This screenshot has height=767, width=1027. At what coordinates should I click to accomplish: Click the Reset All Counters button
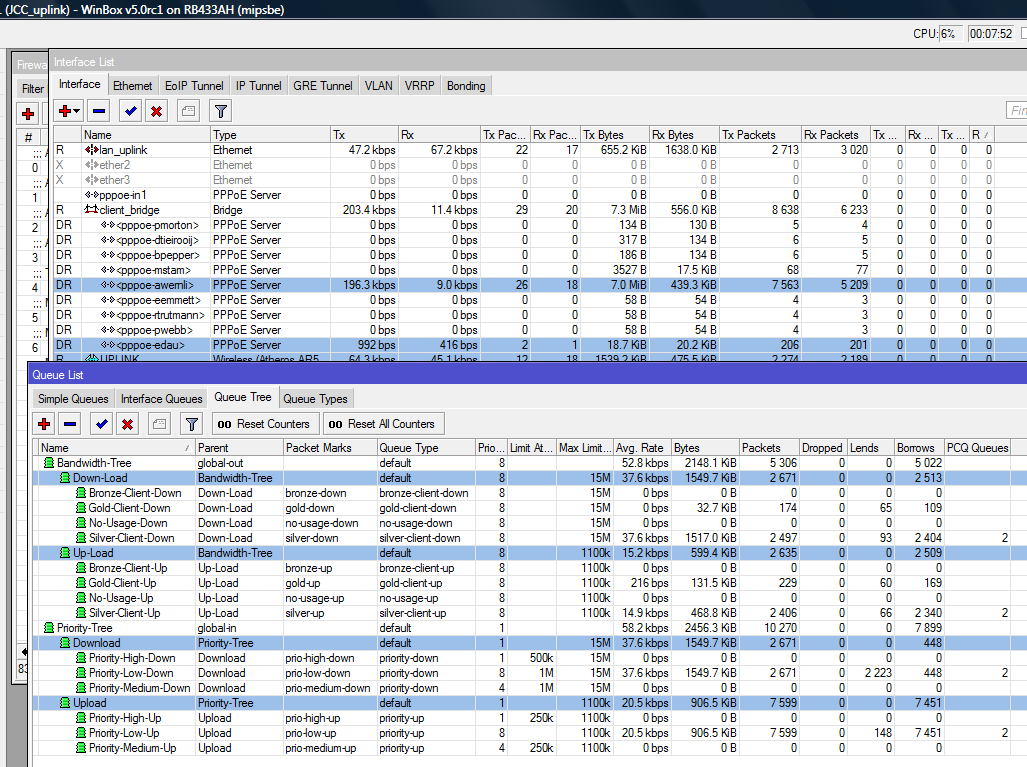[x=383, y=424]
